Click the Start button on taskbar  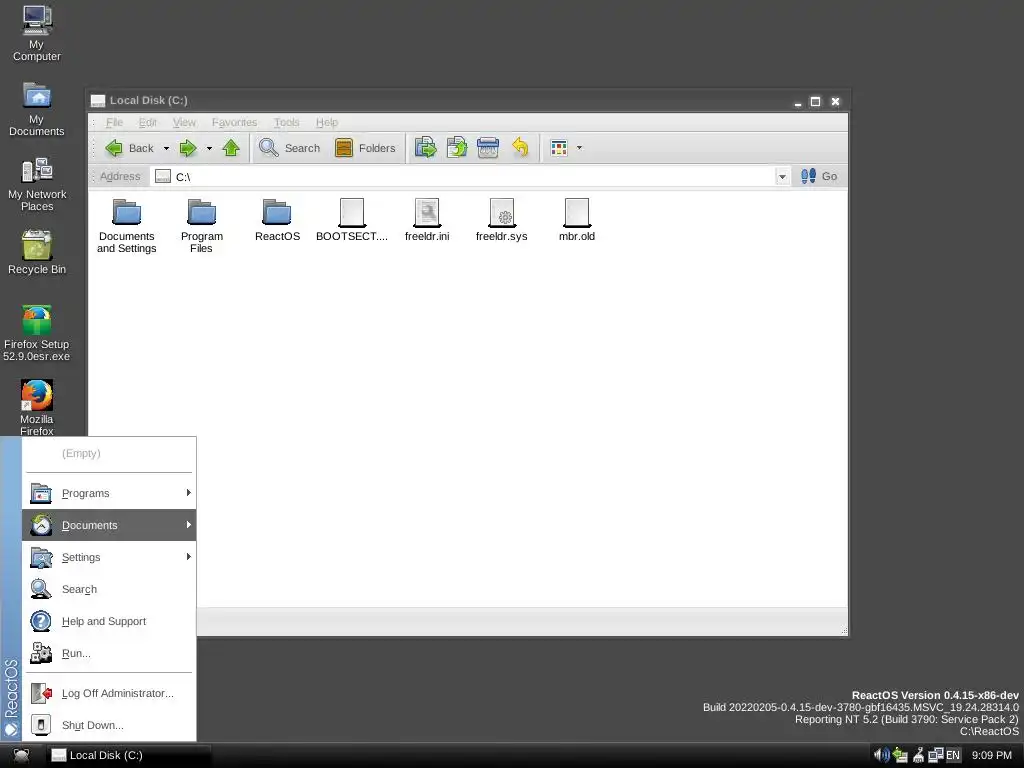(21, 756)
